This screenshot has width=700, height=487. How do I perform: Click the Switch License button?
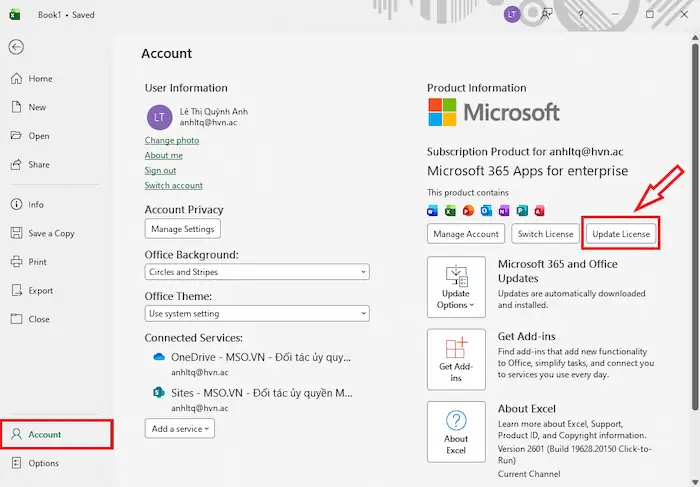click(x=545, y=234)
